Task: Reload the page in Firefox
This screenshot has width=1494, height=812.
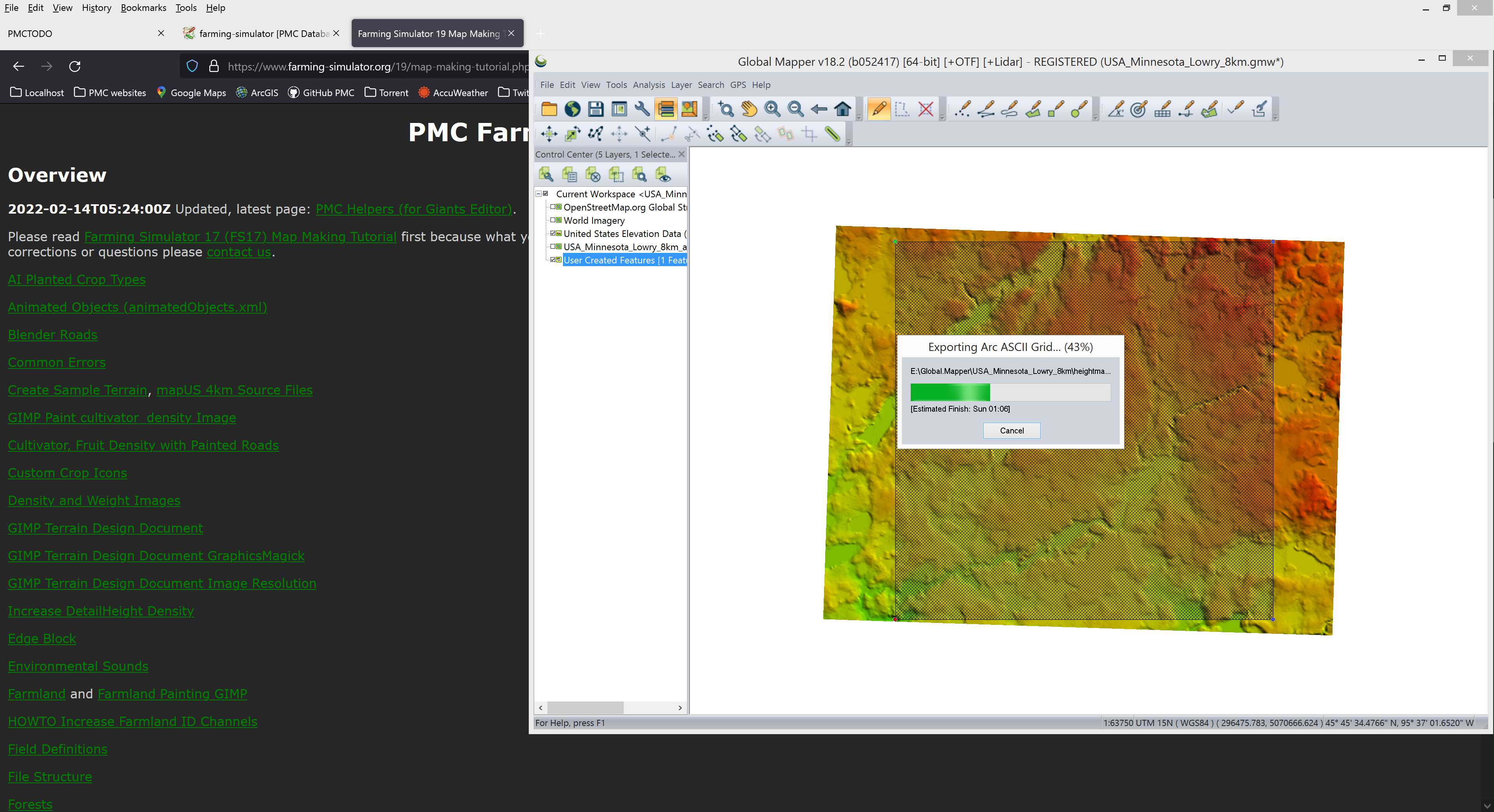Action: click(75, 66)
